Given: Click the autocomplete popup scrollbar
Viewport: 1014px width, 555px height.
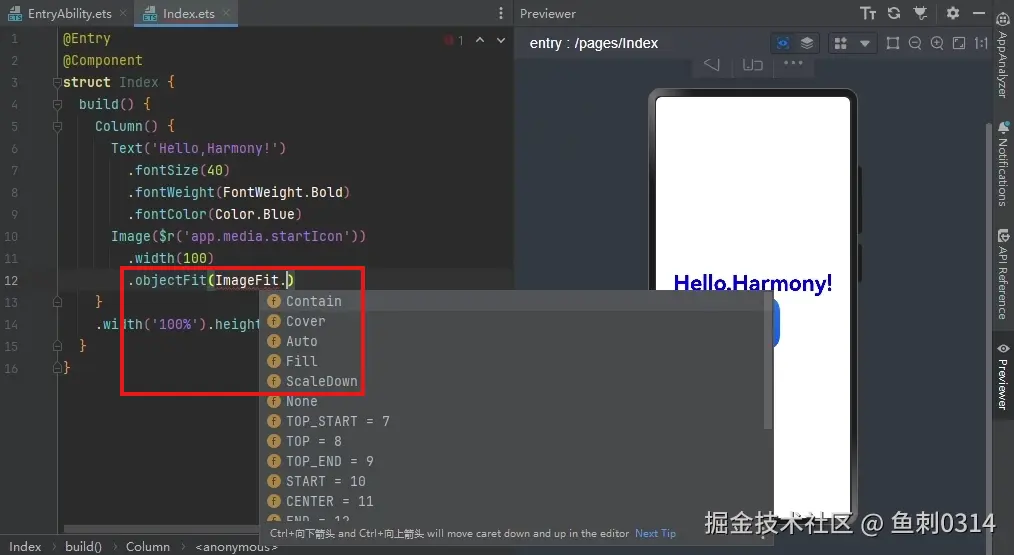Looking at the screenshot, I should [x=768, y=360].
